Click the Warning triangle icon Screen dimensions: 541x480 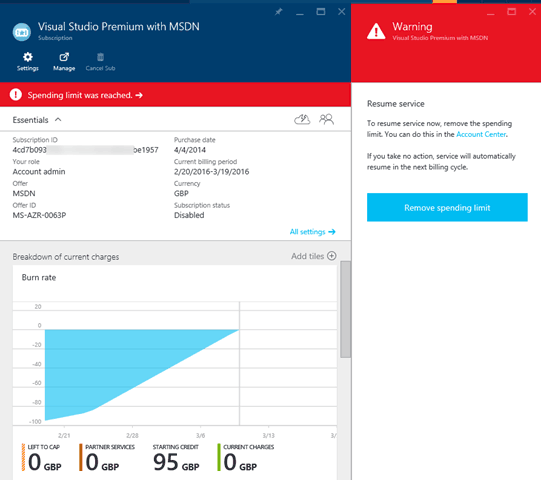[376, 32]
